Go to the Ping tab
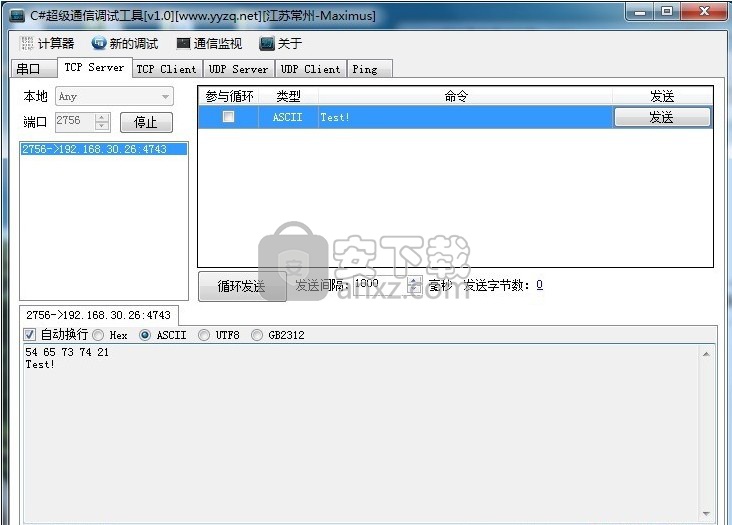 [369, 69]
